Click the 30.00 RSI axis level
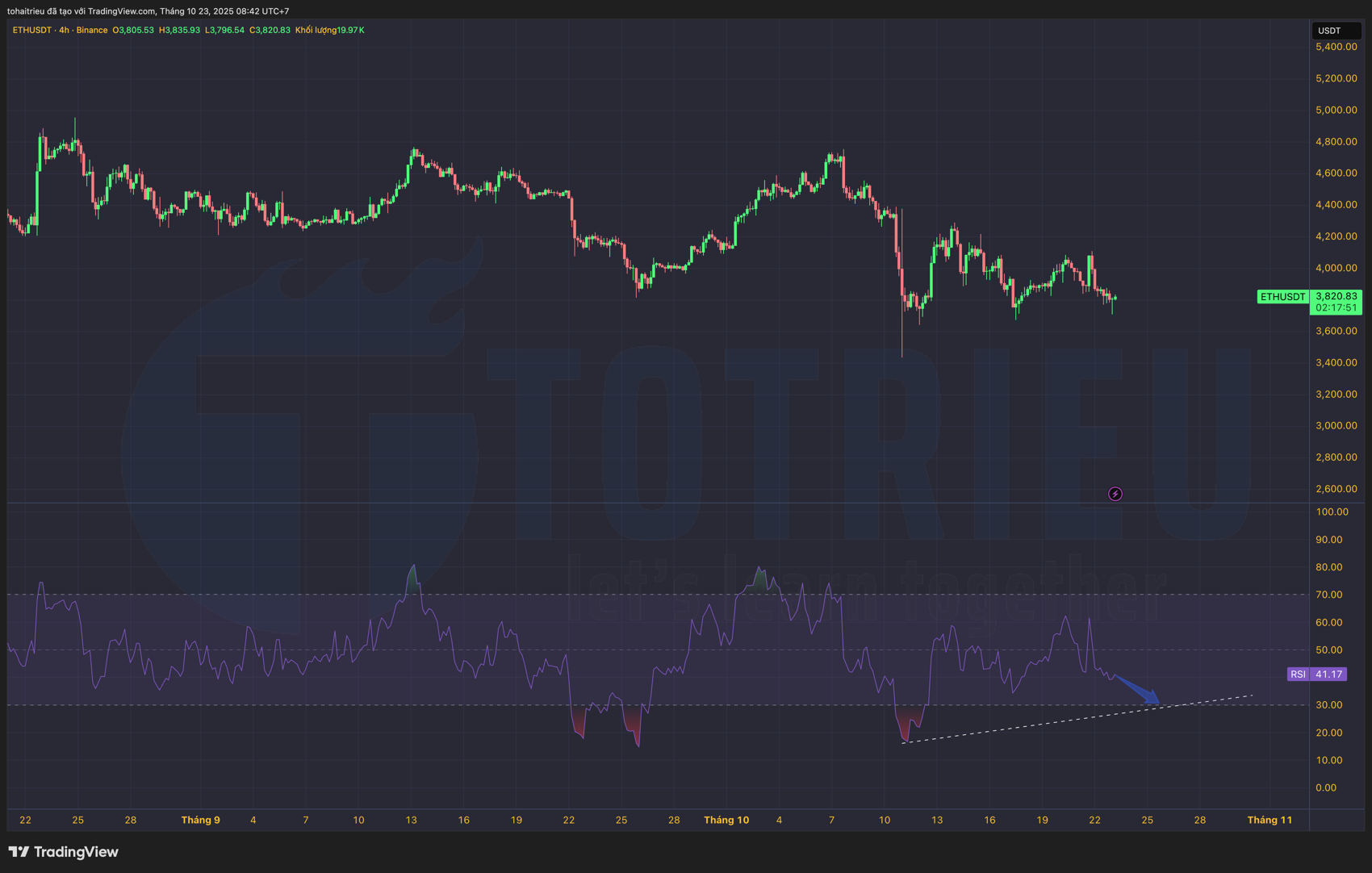1372x873 pixels. (1328, 705)
